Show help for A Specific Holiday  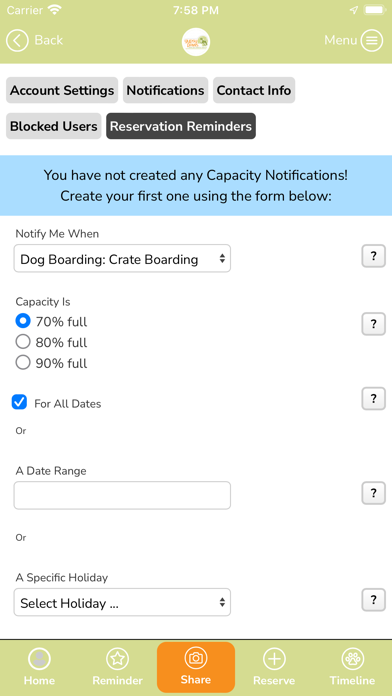click(x=373, y=600)
